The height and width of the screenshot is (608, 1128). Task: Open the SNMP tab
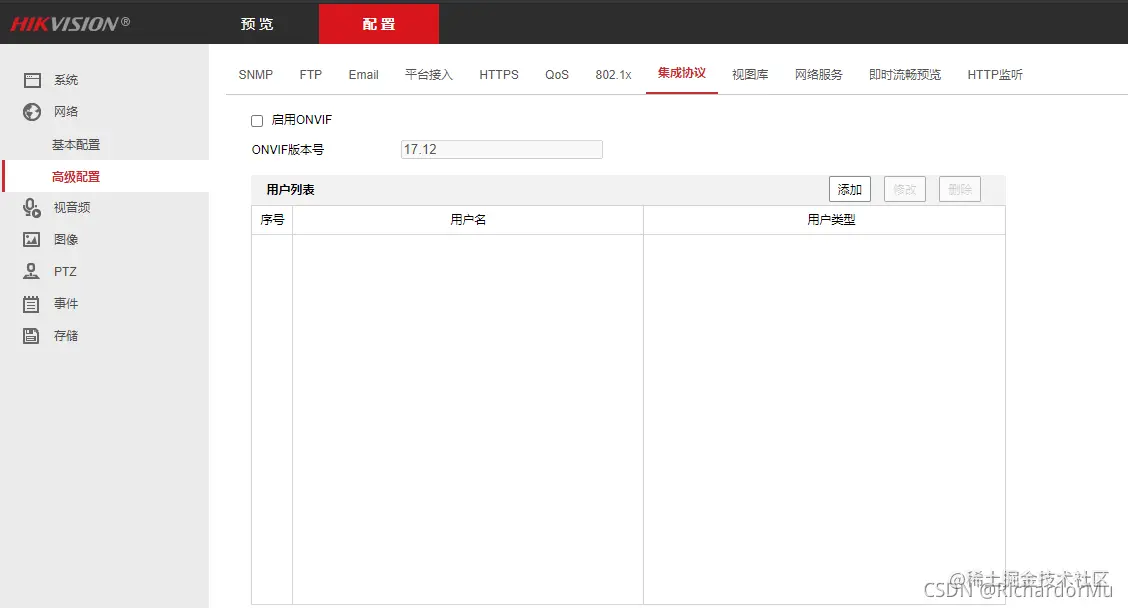(255, 74)
